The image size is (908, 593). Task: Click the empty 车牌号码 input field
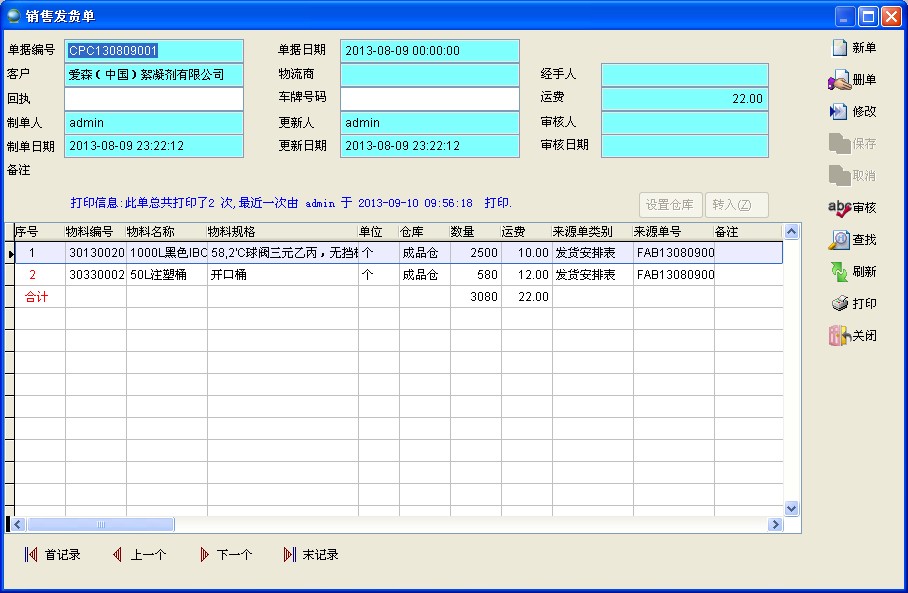(430, 99)
